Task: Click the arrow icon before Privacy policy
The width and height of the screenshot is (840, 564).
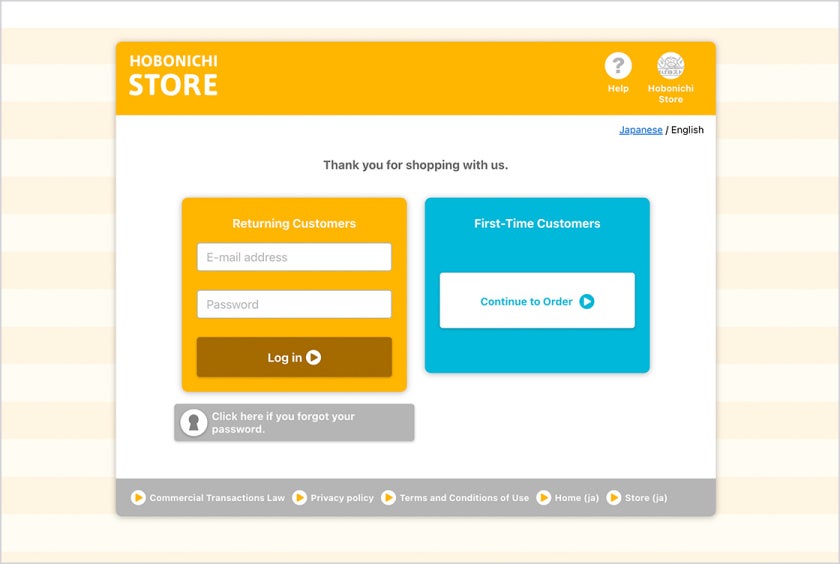Action: pos(299,498)
